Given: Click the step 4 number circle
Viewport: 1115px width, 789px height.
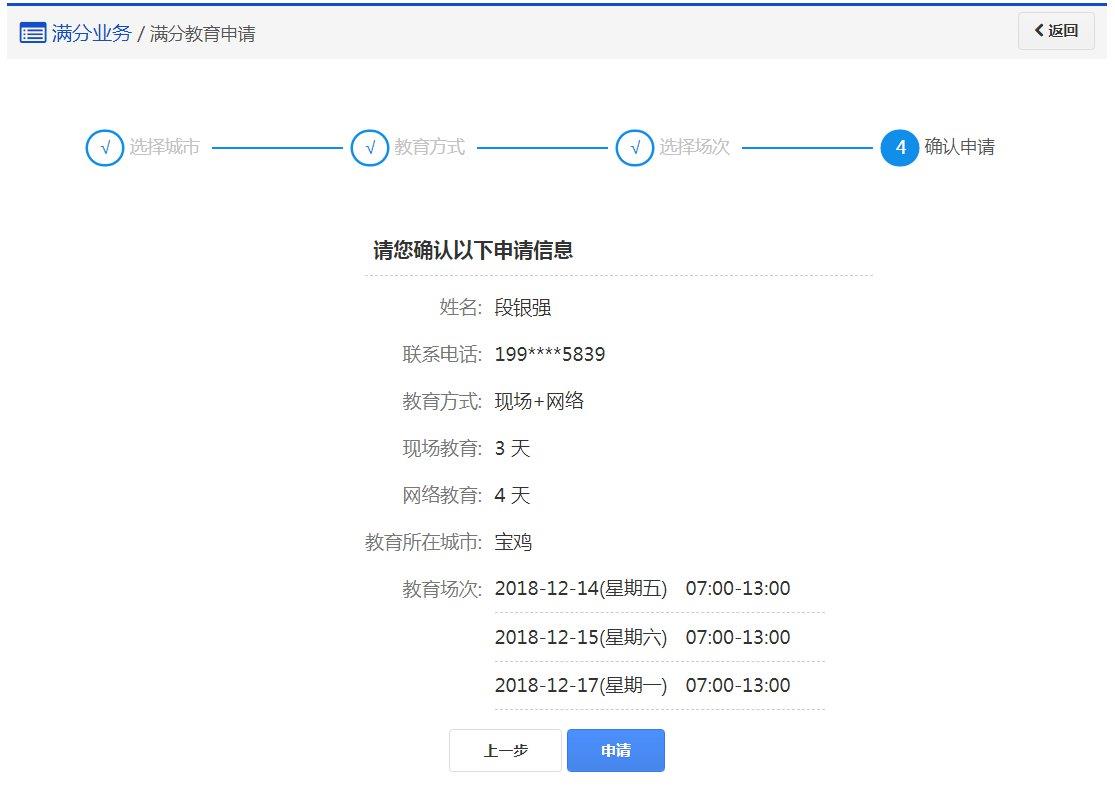Looking at the screenshot, I should tap(900, 148).
